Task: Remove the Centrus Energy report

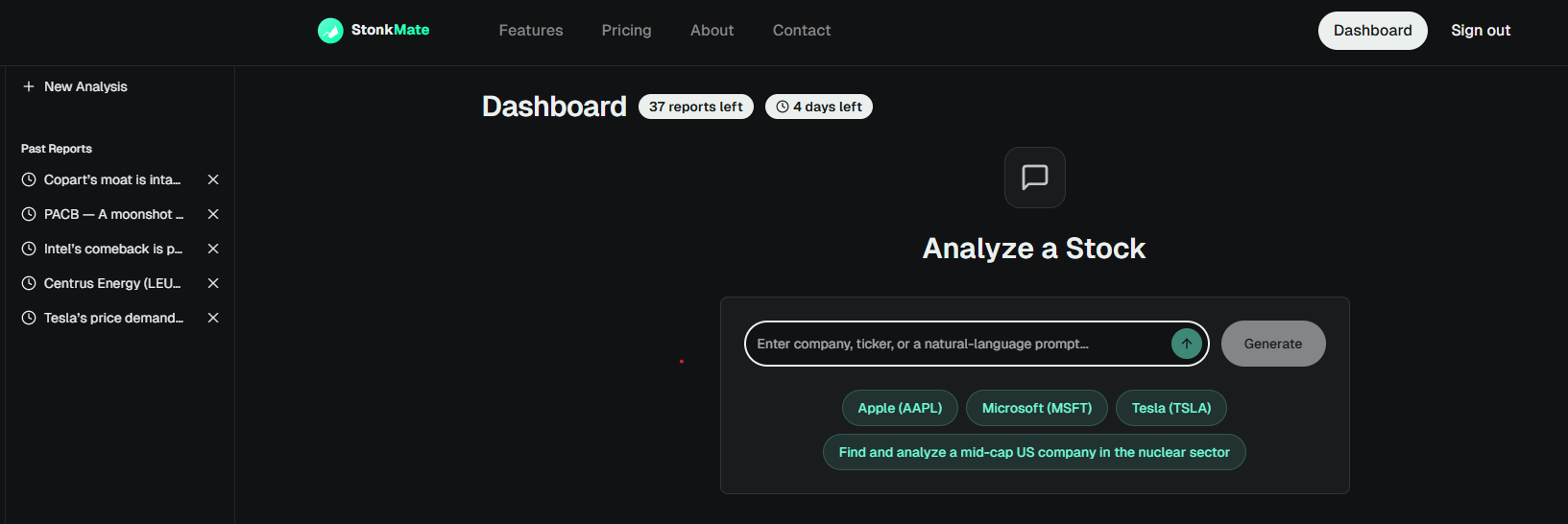Action: point(213,283)
